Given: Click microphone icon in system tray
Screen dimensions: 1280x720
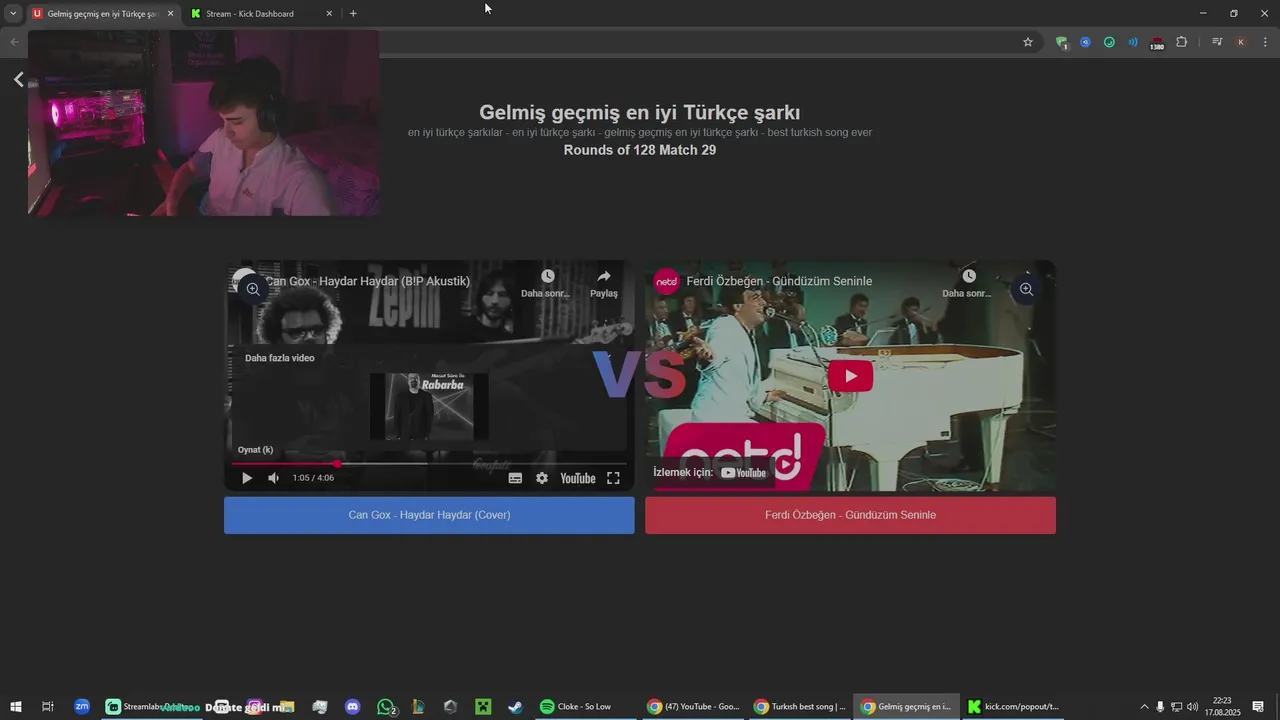Looking at the screenshot, I should tap(1160, 707).
